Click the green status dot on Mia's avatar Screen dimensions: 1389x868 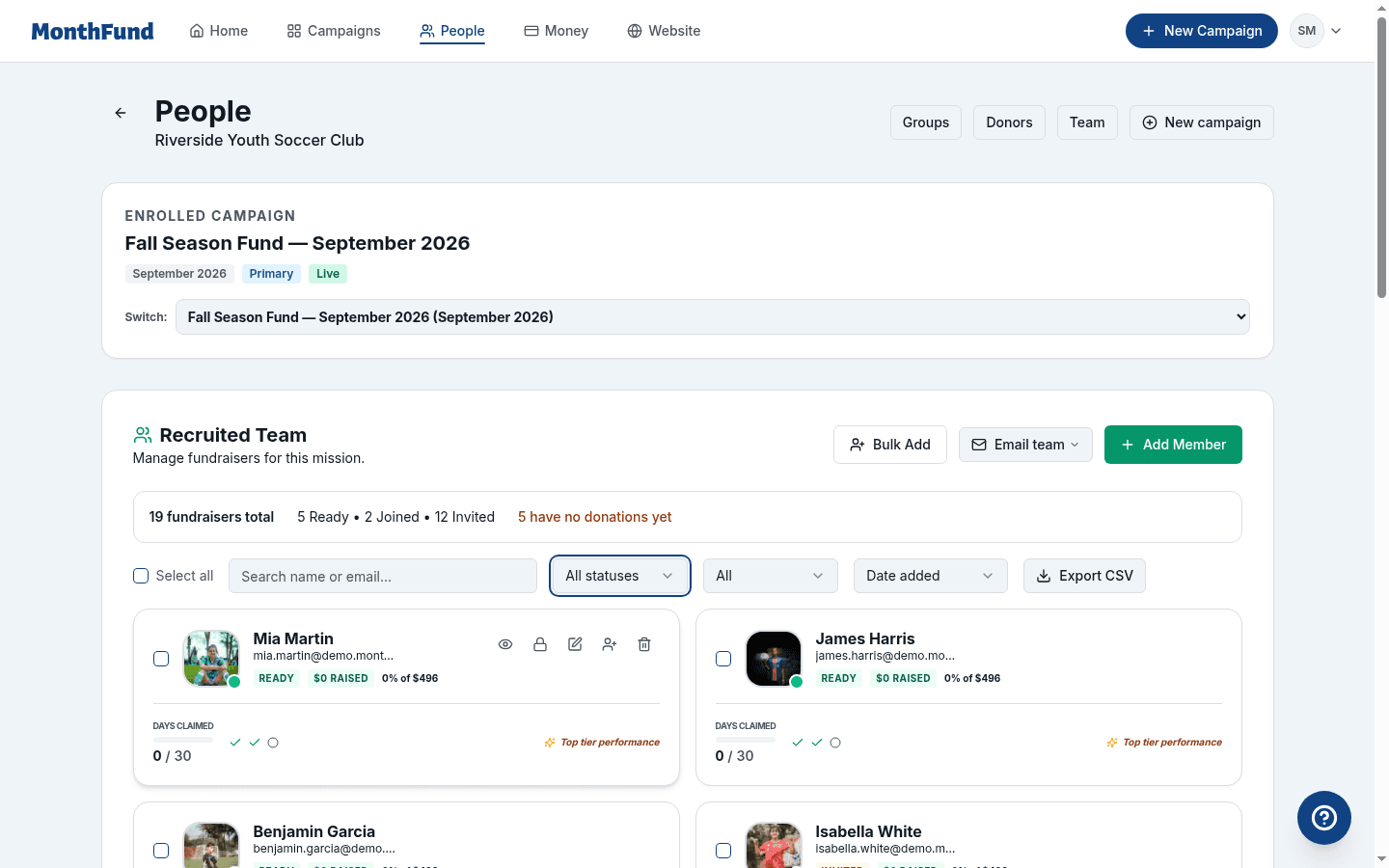pyautogui.click(x=234, y=682)
